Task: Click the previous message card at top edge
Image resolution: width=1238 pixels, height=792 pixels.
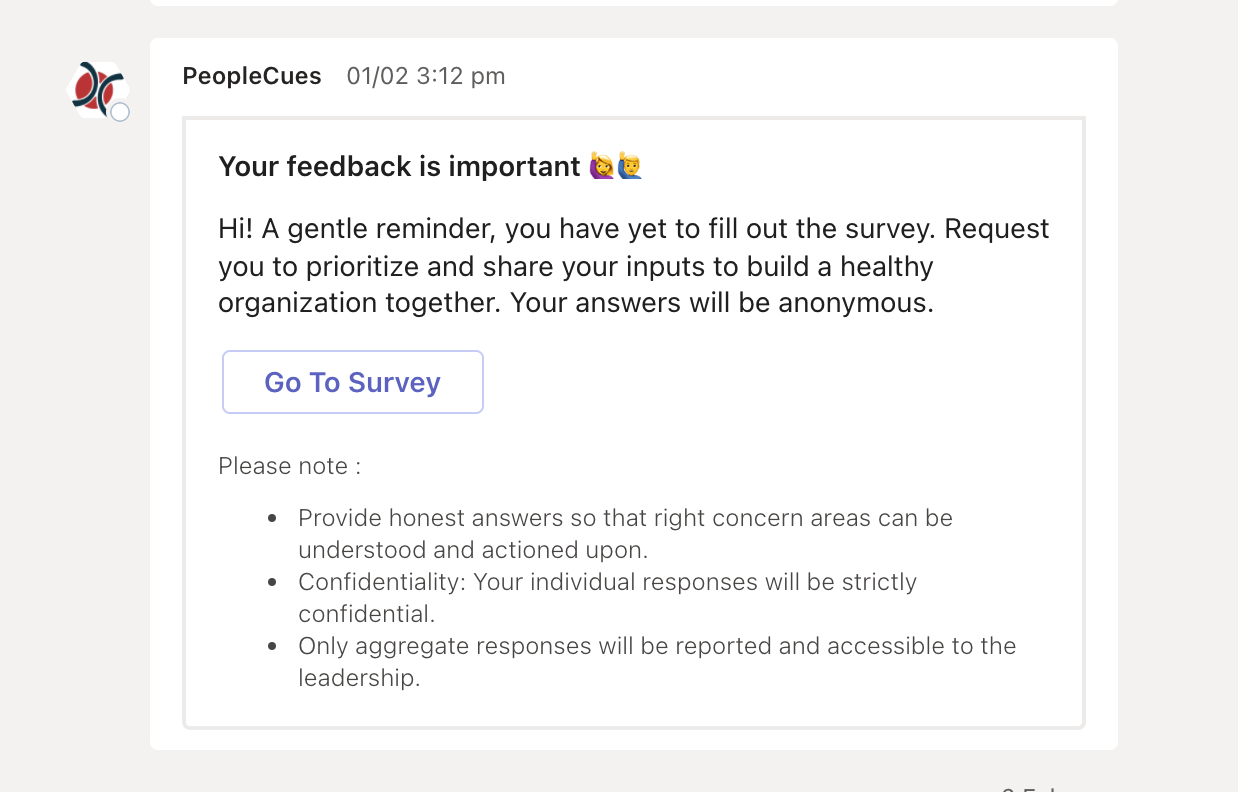Action: click(634, 3)
